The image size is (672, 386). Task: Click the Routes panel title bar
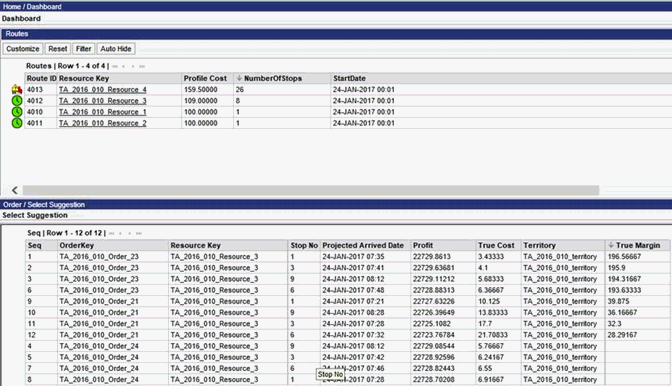(x=336, y=34)
